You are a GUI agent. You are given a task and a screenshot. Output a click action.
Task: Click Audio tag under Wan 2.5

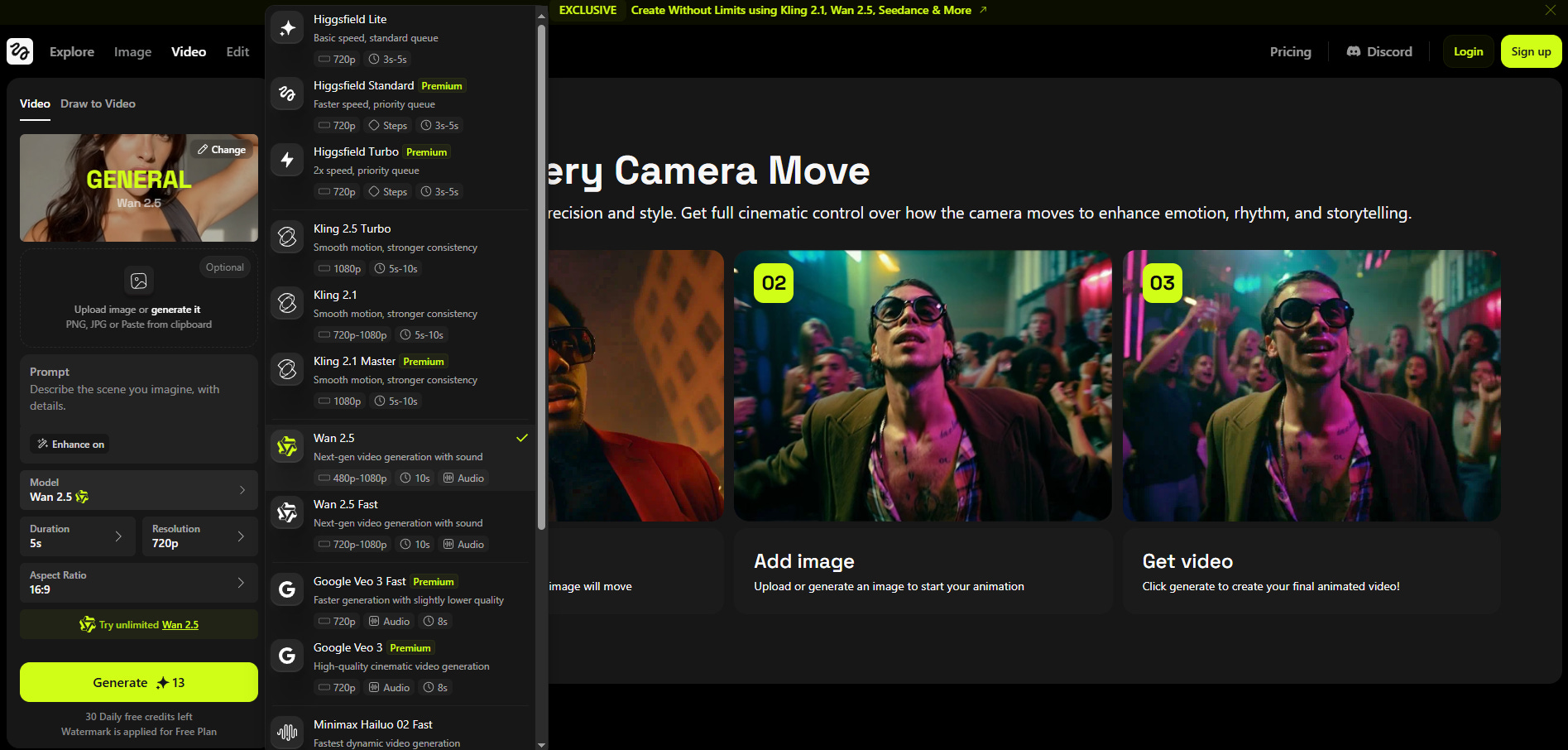point(463,478)
